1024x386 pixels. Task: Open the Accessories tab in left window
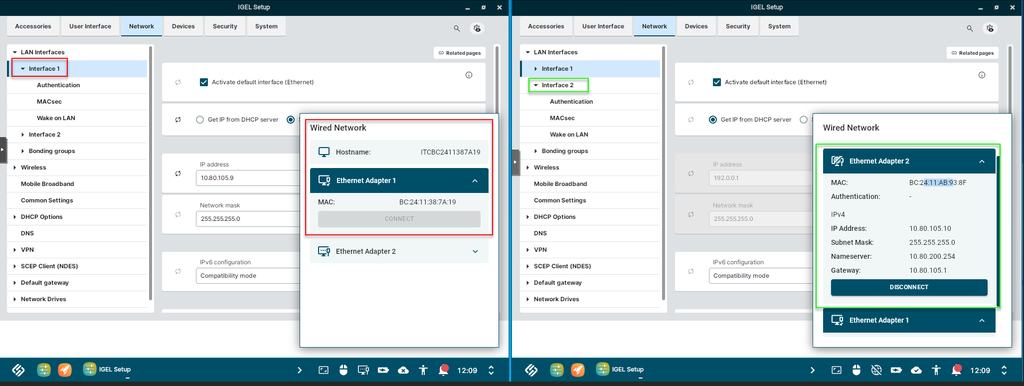point(33,26)
